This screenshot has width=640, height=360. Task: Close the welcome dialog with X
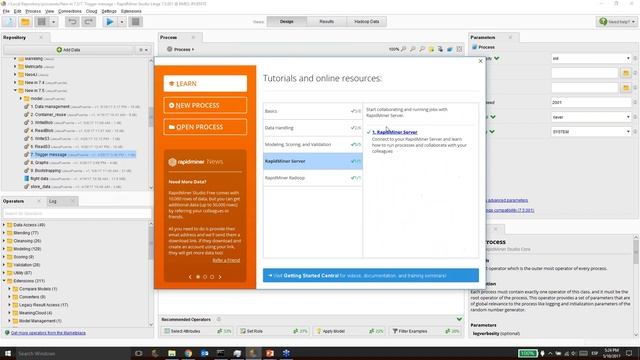[480, 61]
